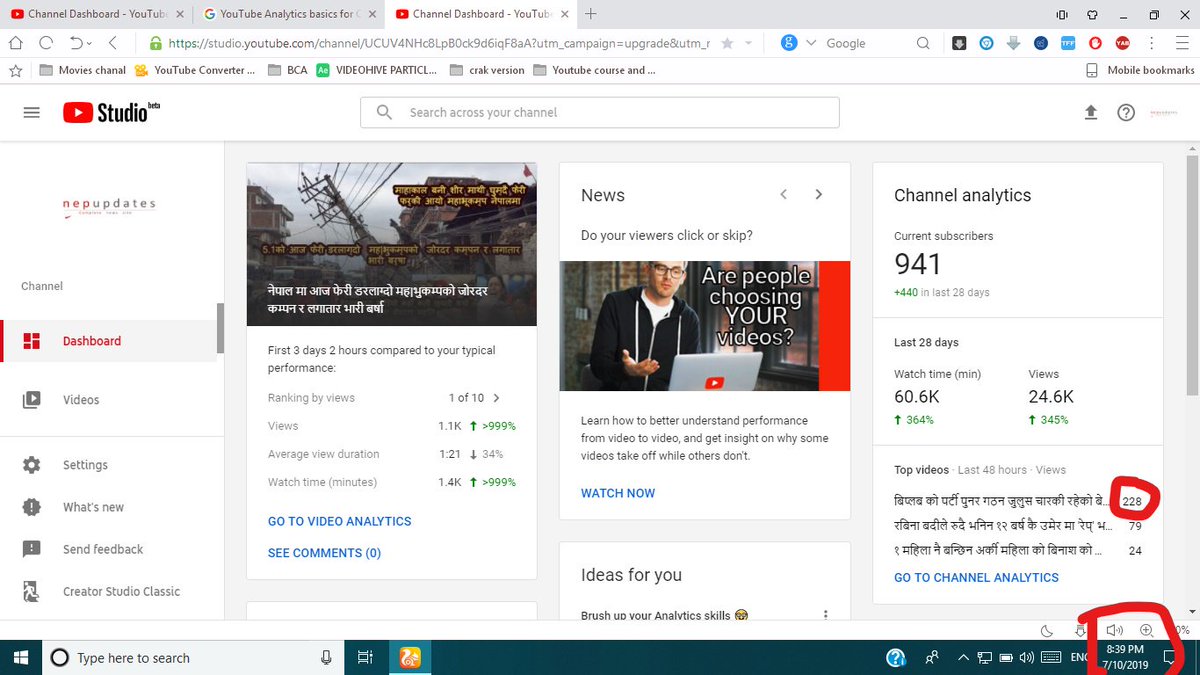Click the upload video arrow icon

[x=1091, y=113]
